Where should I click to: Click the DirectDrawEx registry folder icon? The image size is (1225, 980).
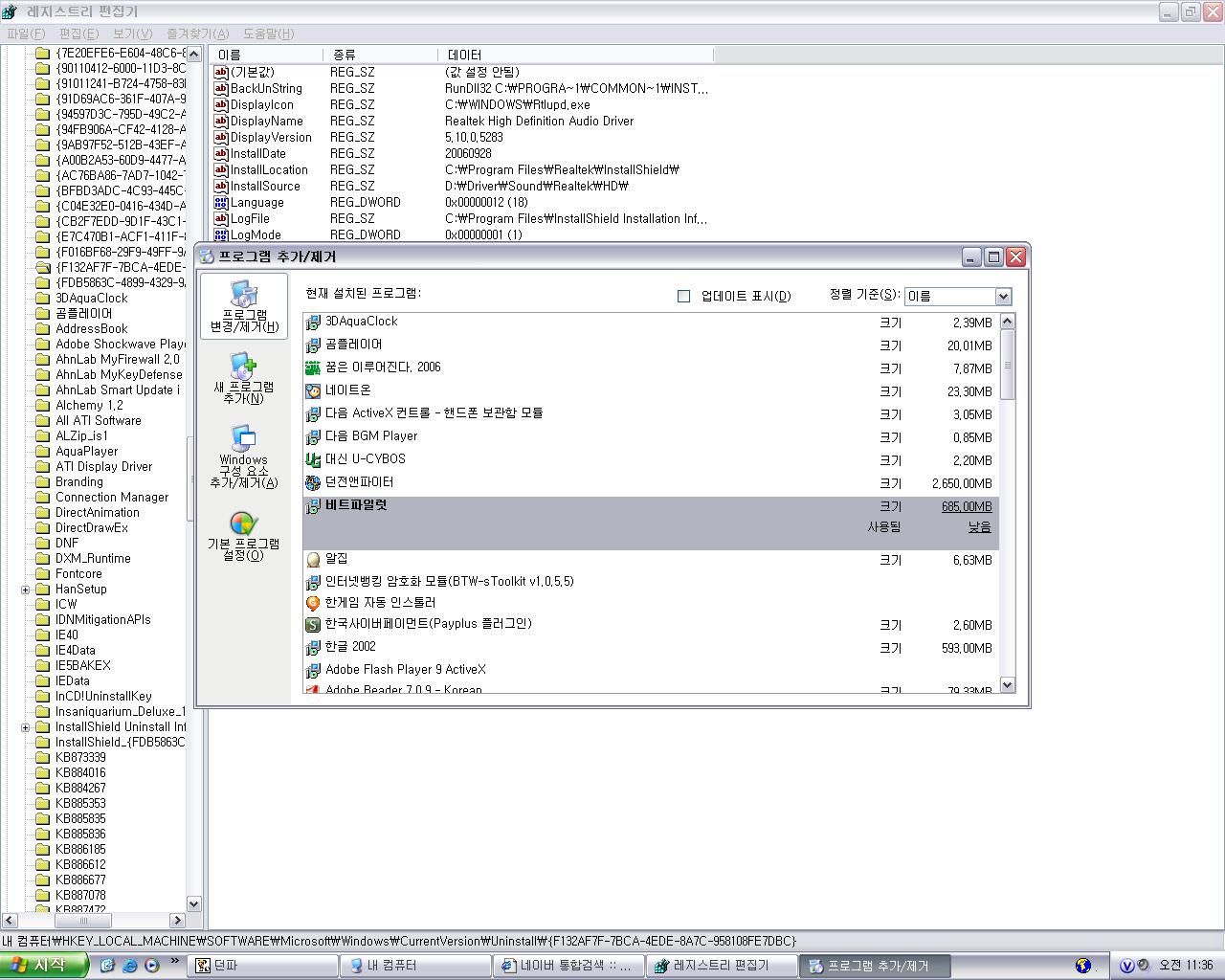pyautogui.click(x=42, y=527)
